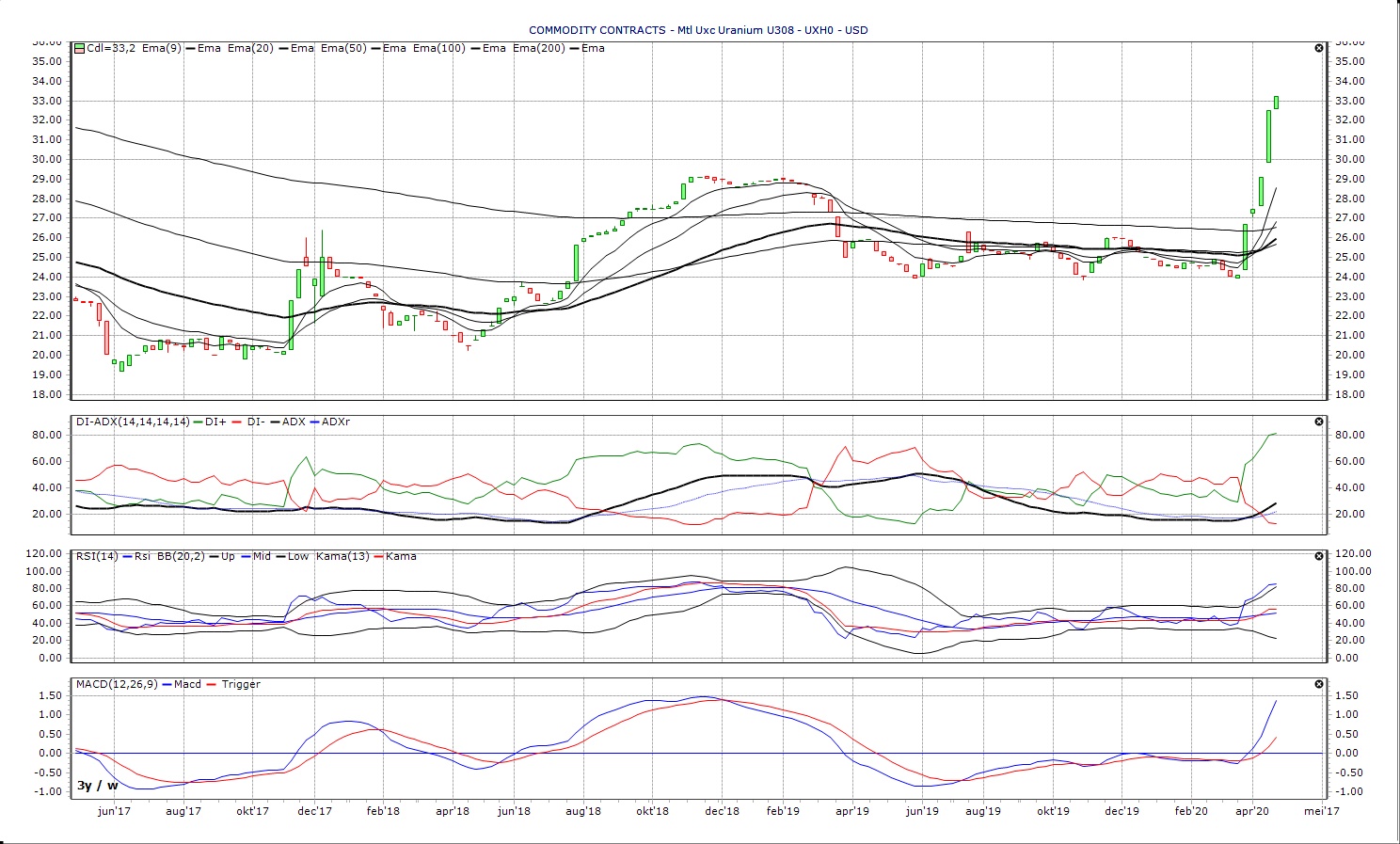Image resolution: width=1400 pixels, height=844 pixels.
Task: Click the Cdl=33,2 legend label
Action: [110, 48]
